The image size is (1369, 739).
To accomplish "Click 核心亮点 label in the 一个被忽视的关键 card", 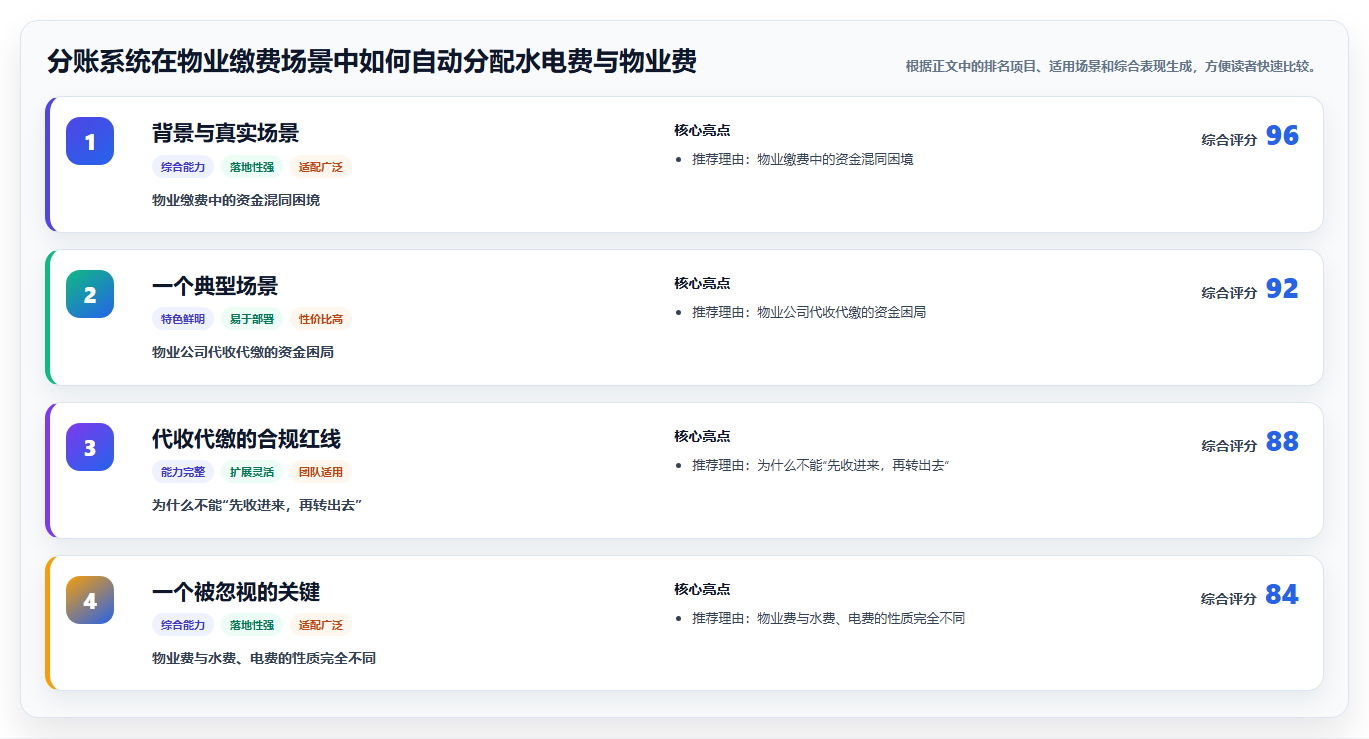I will point(702,590).
